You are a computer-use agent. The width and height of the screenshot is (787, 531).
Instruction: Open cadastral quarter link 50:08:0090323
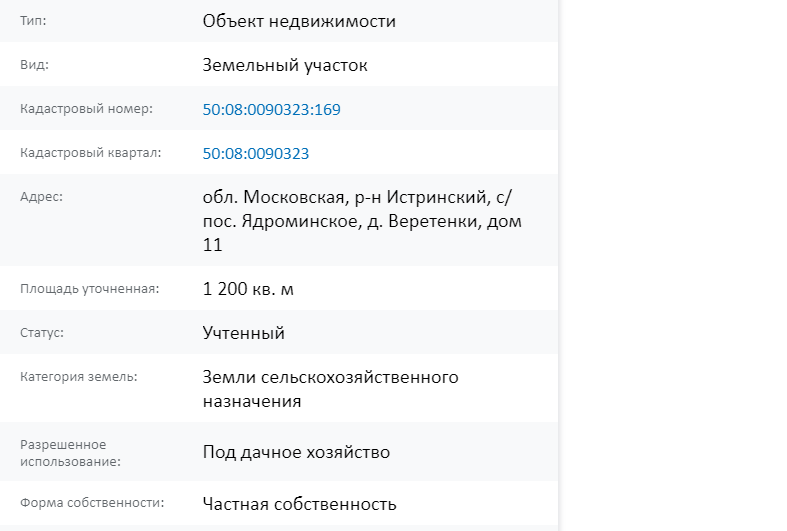[256, 154]
